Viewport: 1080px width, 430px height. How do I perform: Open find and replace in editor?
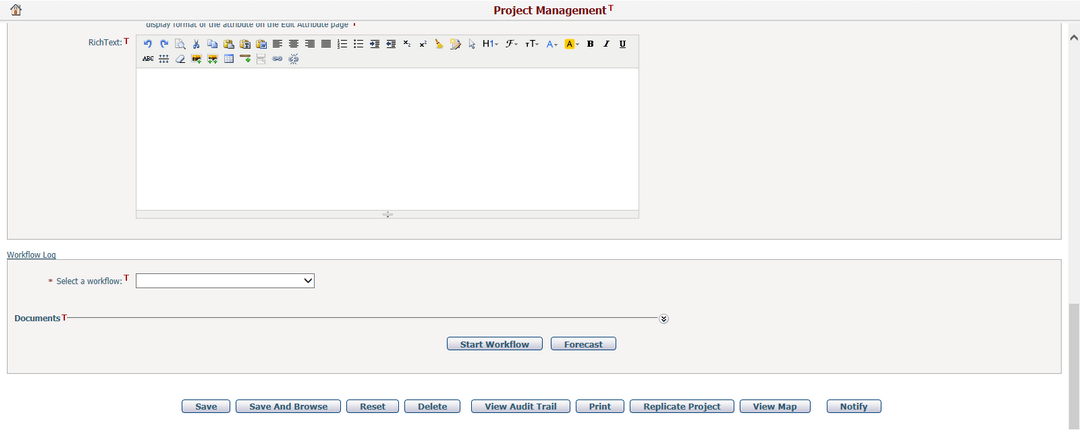(180, 43)
